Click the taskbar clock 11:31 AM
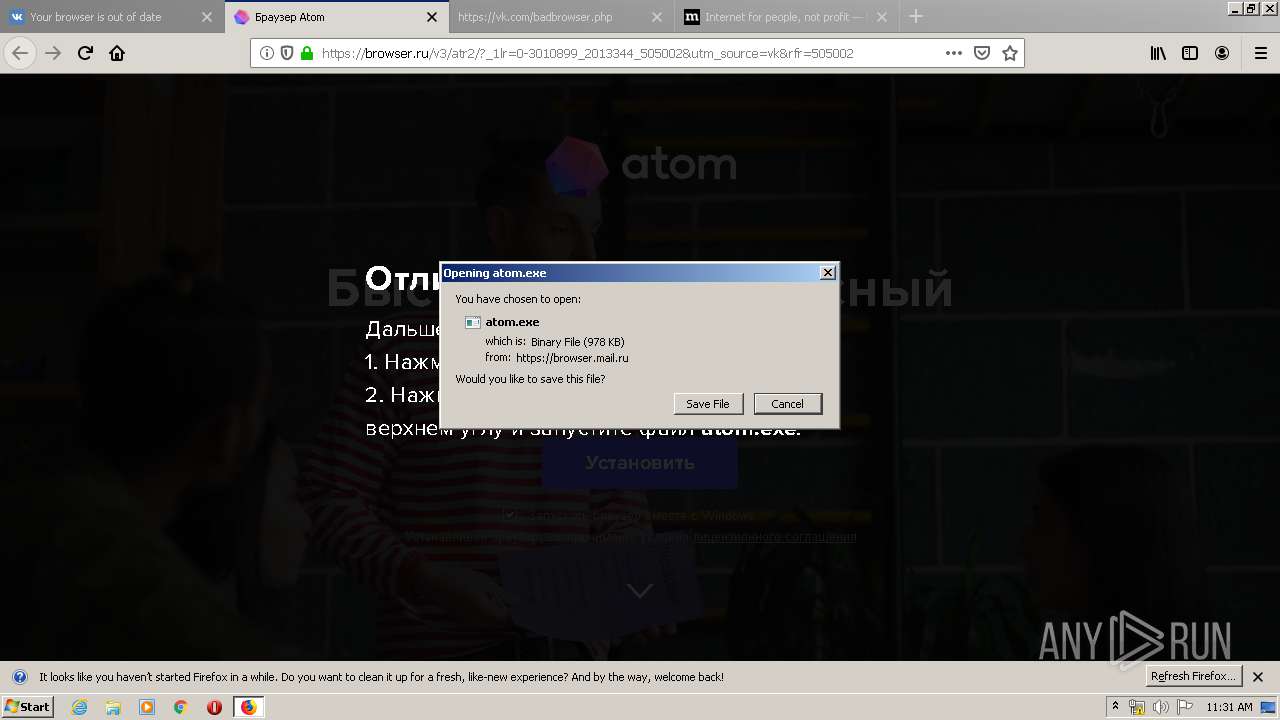1280x720 pixels. click(1229, 707)
